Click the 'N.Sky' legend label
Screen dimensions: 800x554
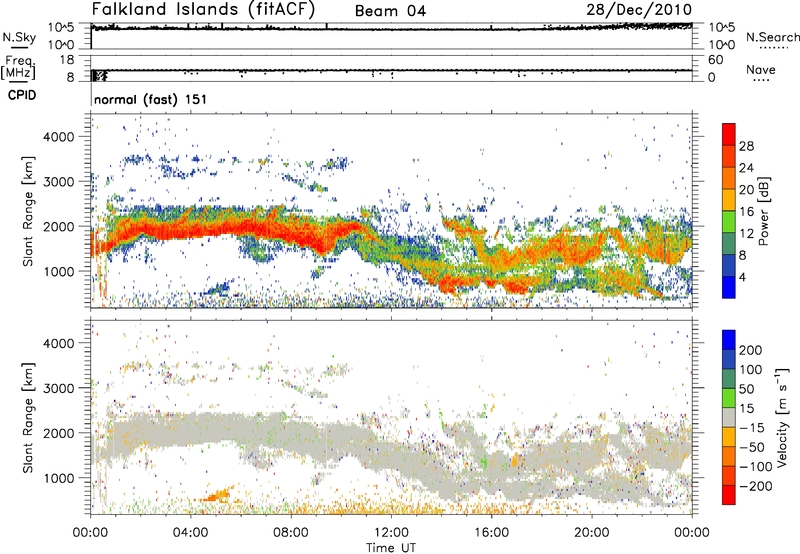pos(19,37)
